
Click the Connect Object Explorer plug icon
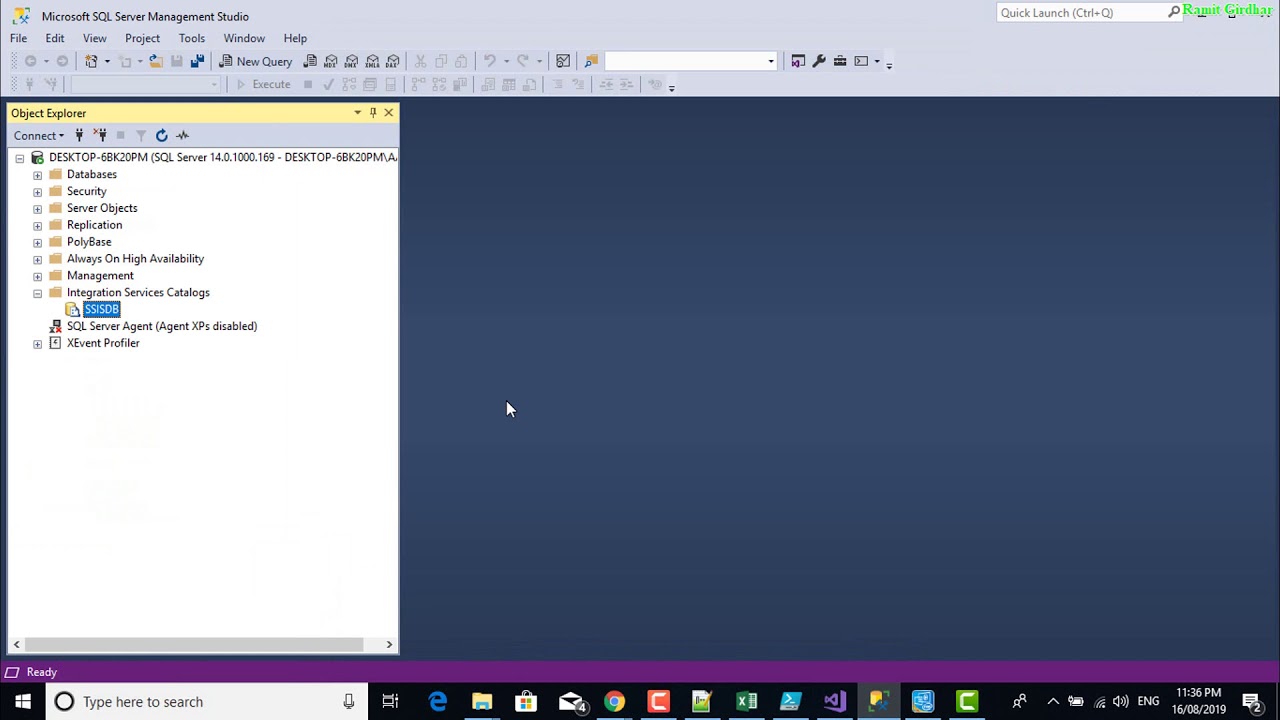79,135
